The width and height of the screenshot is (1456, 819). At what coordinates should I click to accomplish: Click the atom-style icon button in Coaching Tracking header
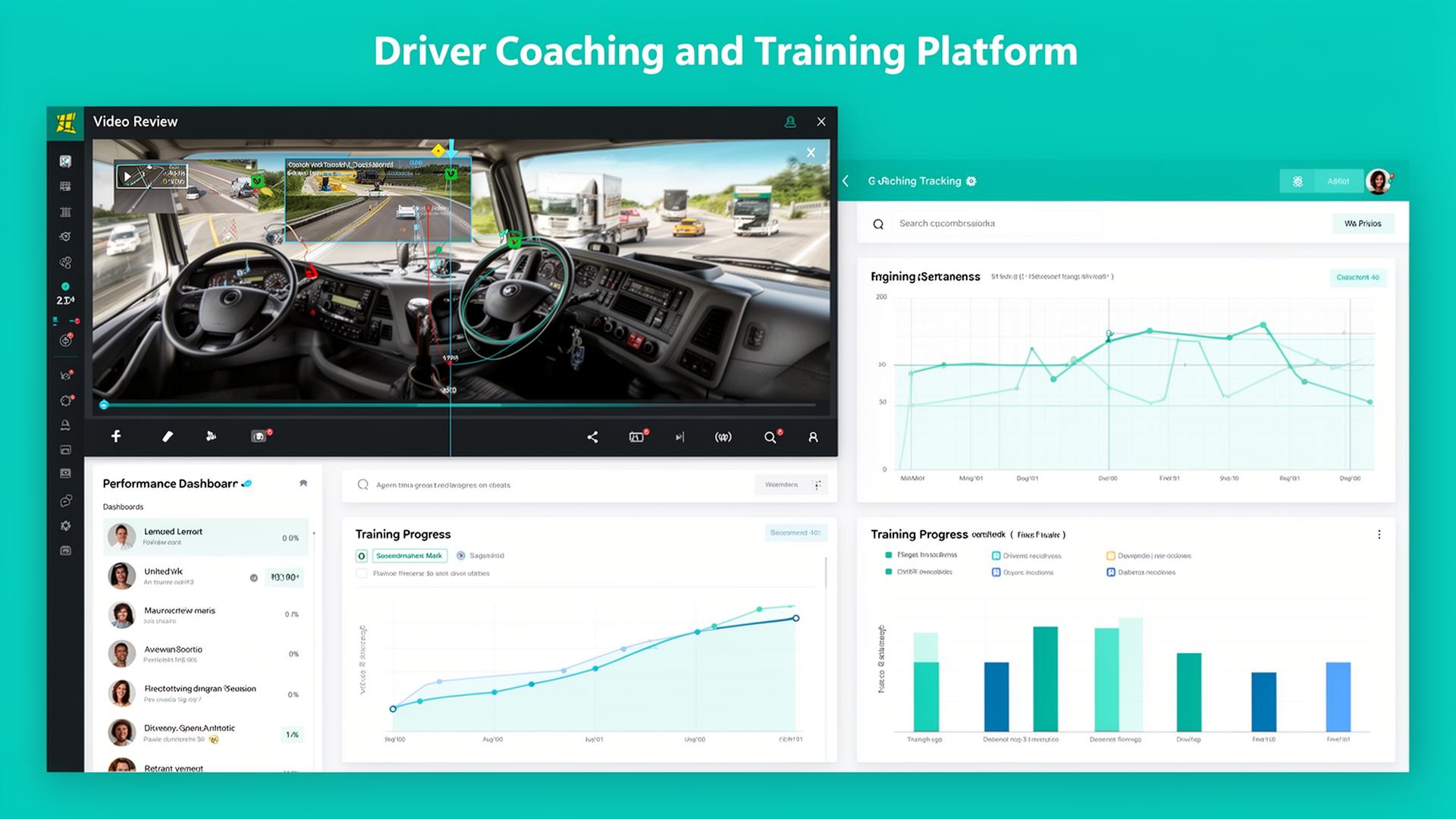pyautogui.click(x=1298, y=181)
